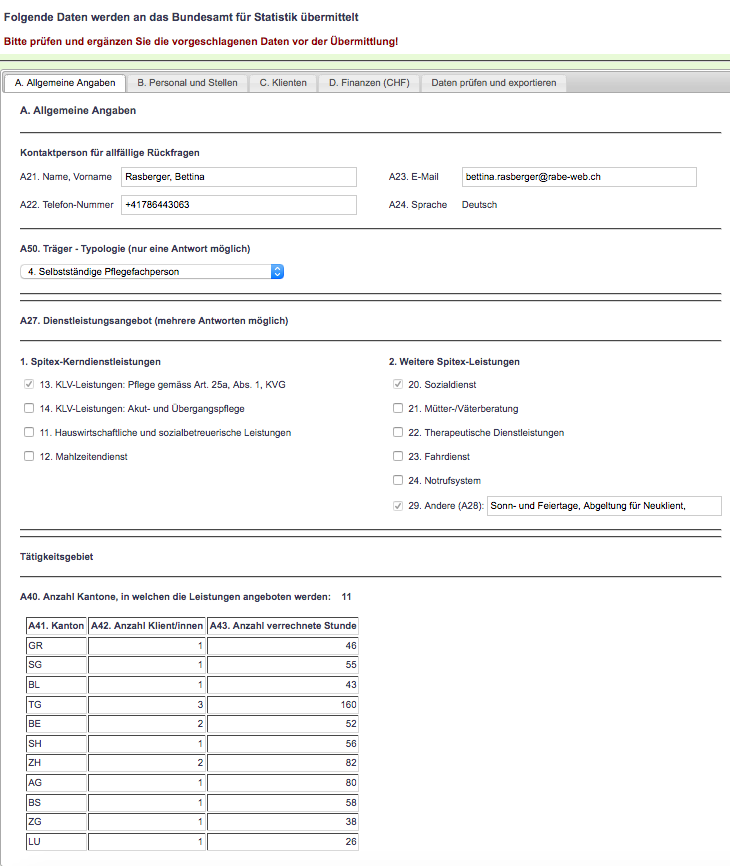Click the E-Mail input field
The image size is (730, 866).
point(578,177)
